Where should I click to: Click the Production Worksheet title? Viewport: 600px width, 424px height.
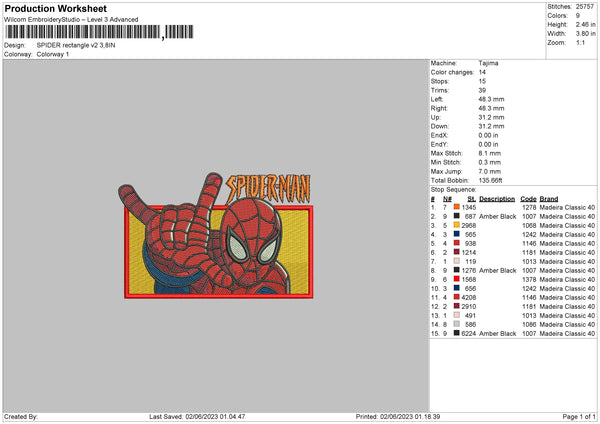click(x=55, y=9)
